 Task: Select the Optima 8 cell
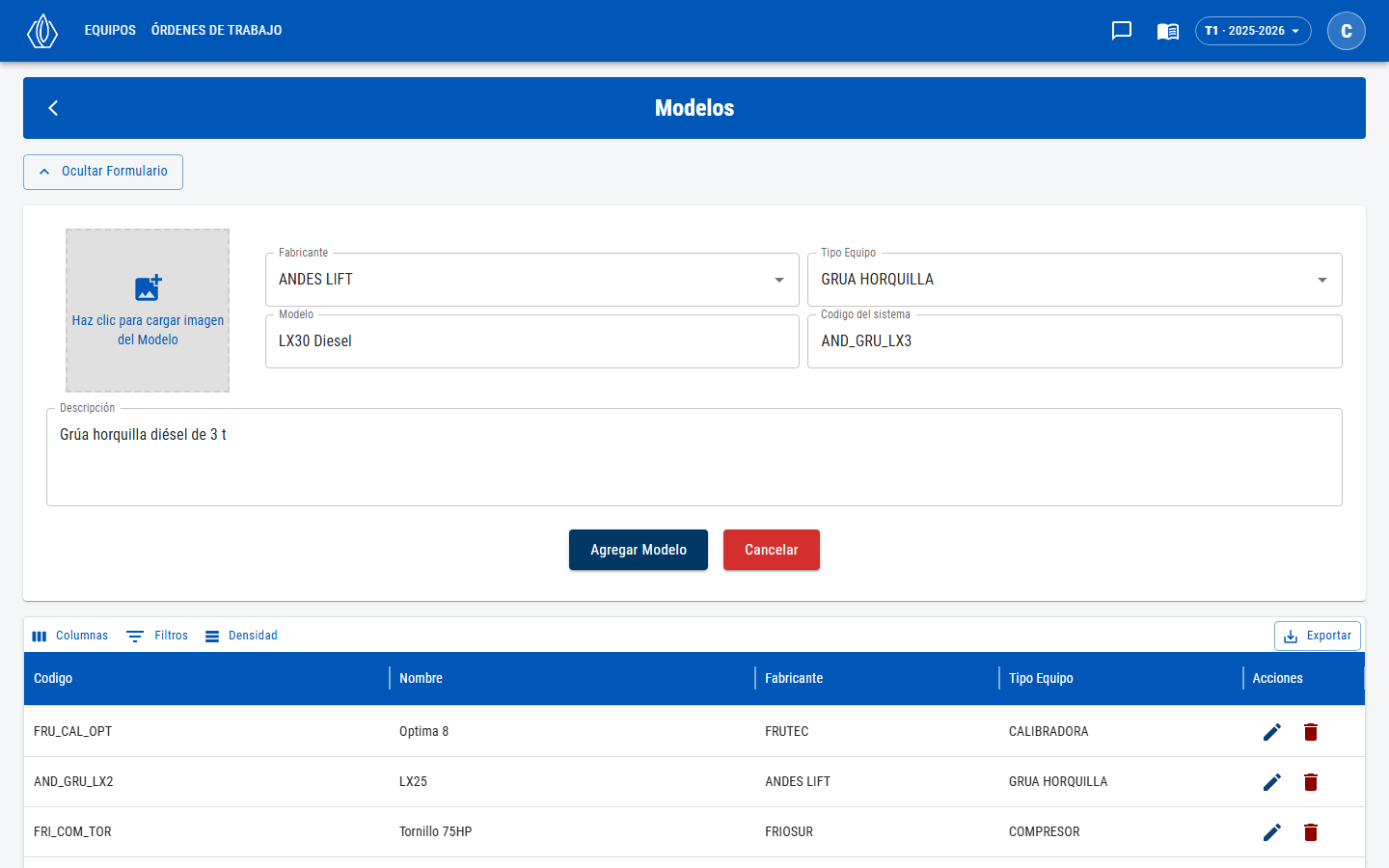(572, 732)
